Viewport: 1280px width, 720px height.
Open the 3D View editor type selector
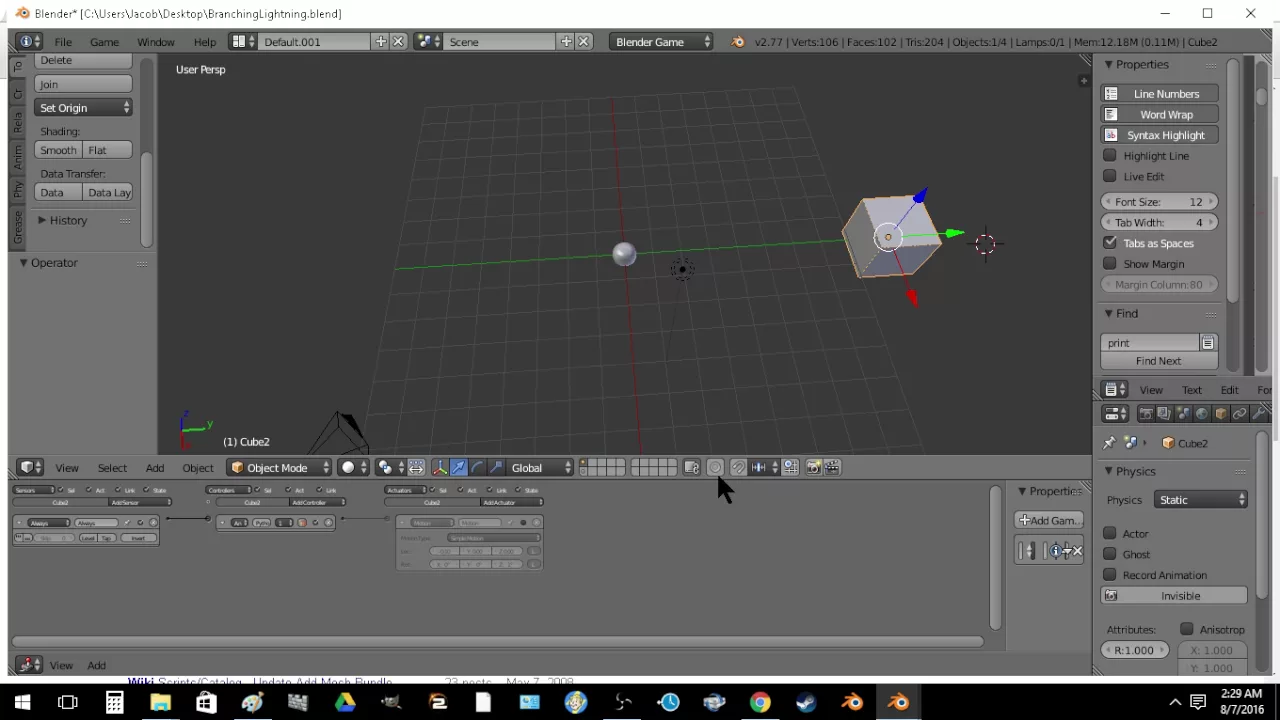coord(30,468)
